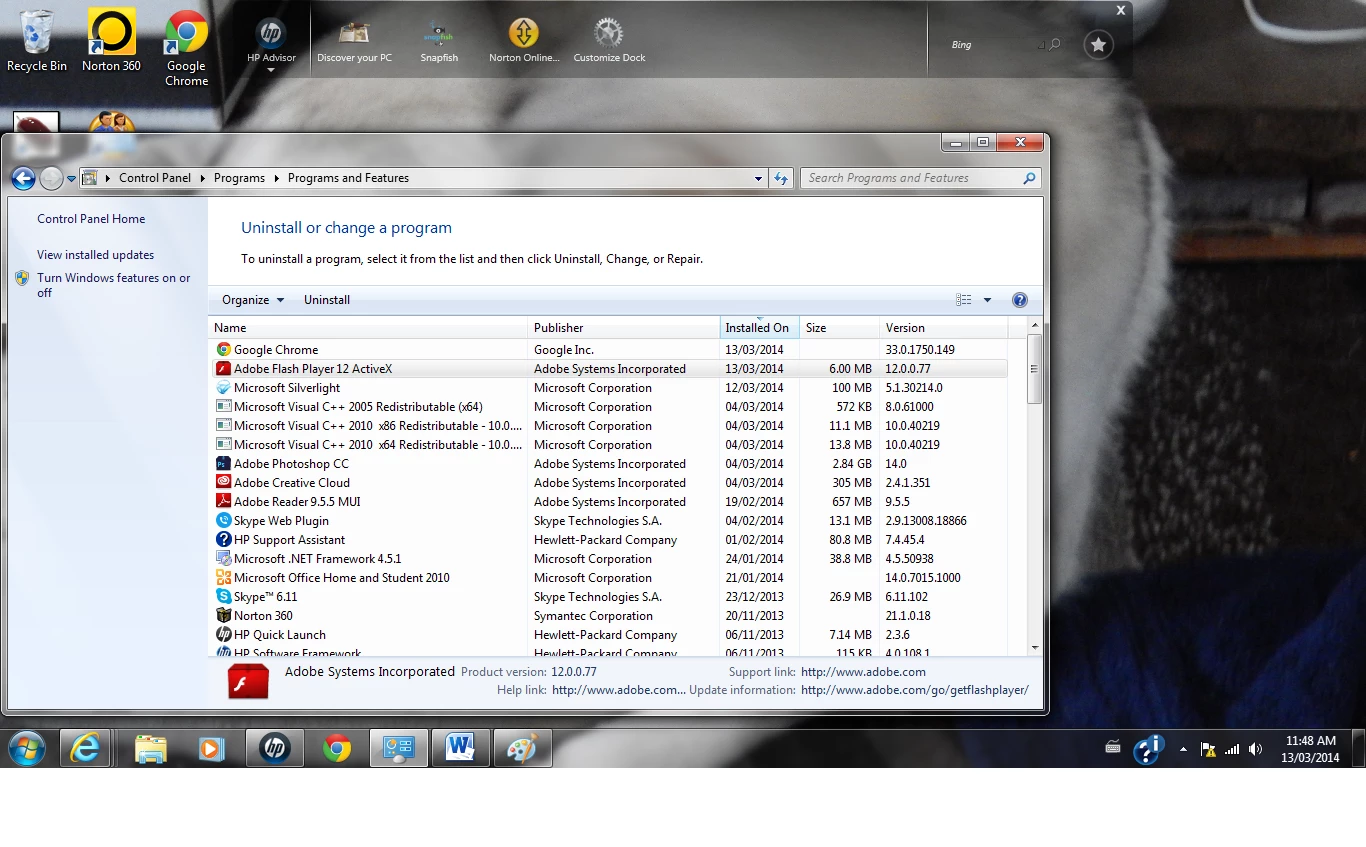Screen dimensions: 1366x847
Task: Open Word from the taskbar
Action: click(x=460, y=748)
